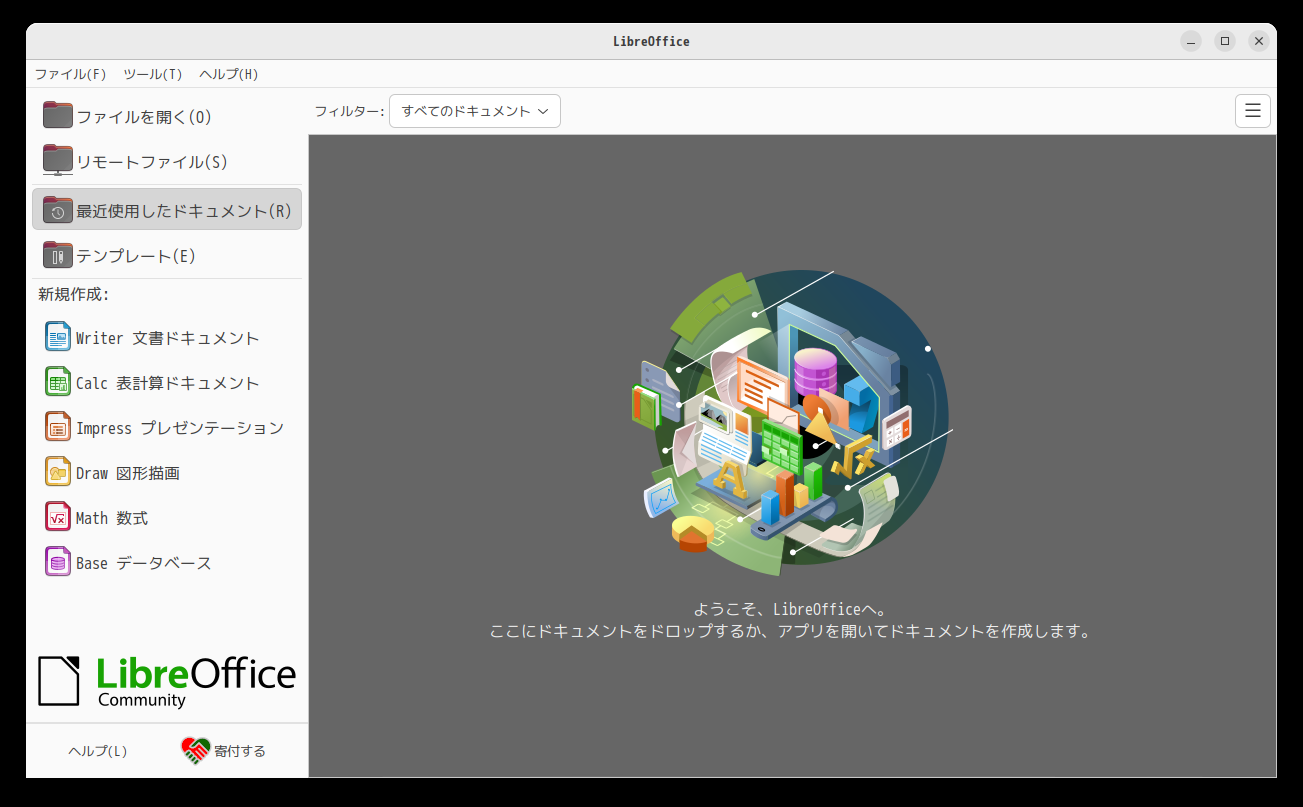Select 最近使用したドキュメント(R)

167,209
